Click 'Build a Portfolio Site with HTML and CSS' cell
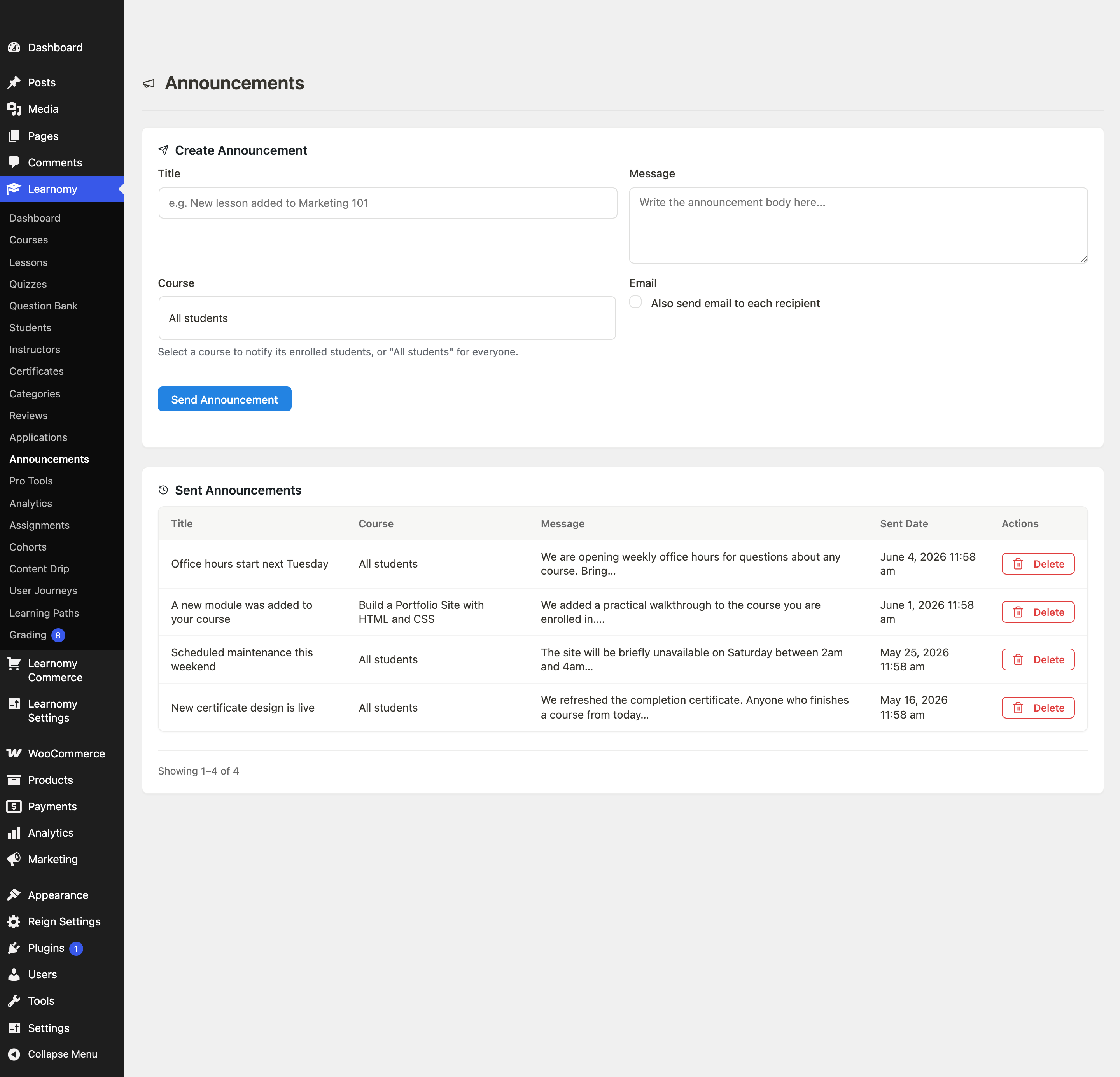The image size is (1120, 1077). [x=421, y=612]
